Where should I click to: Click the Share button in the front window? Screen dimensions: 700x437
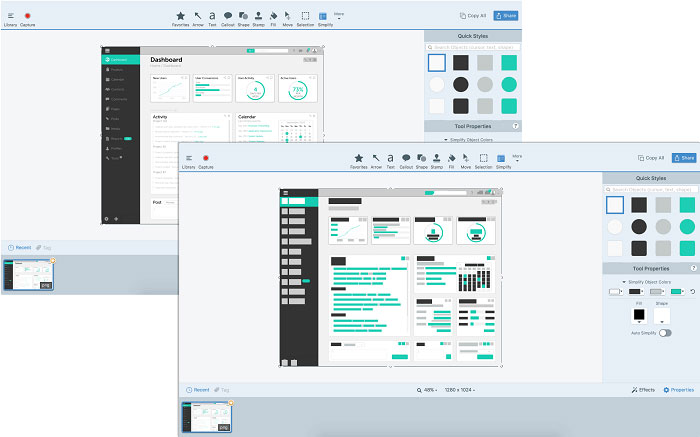tap(684, 158)
